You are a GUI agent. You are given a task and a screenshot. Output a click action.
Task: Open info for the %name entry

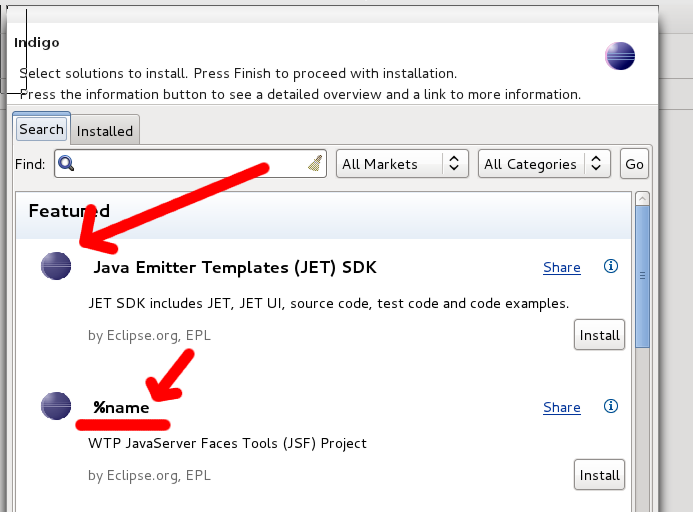[x=611, y=406]
